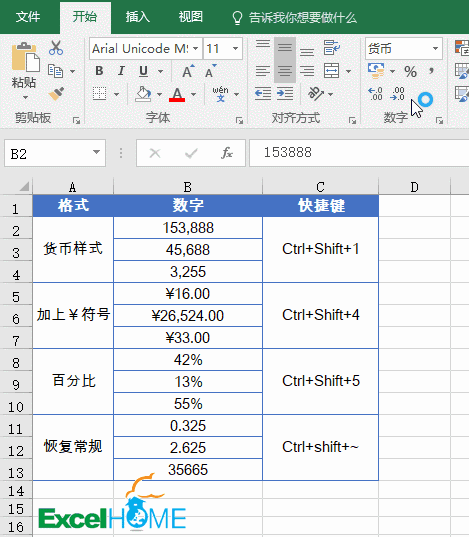
Task: Apply red font color
Action: [x=177, y=94]
